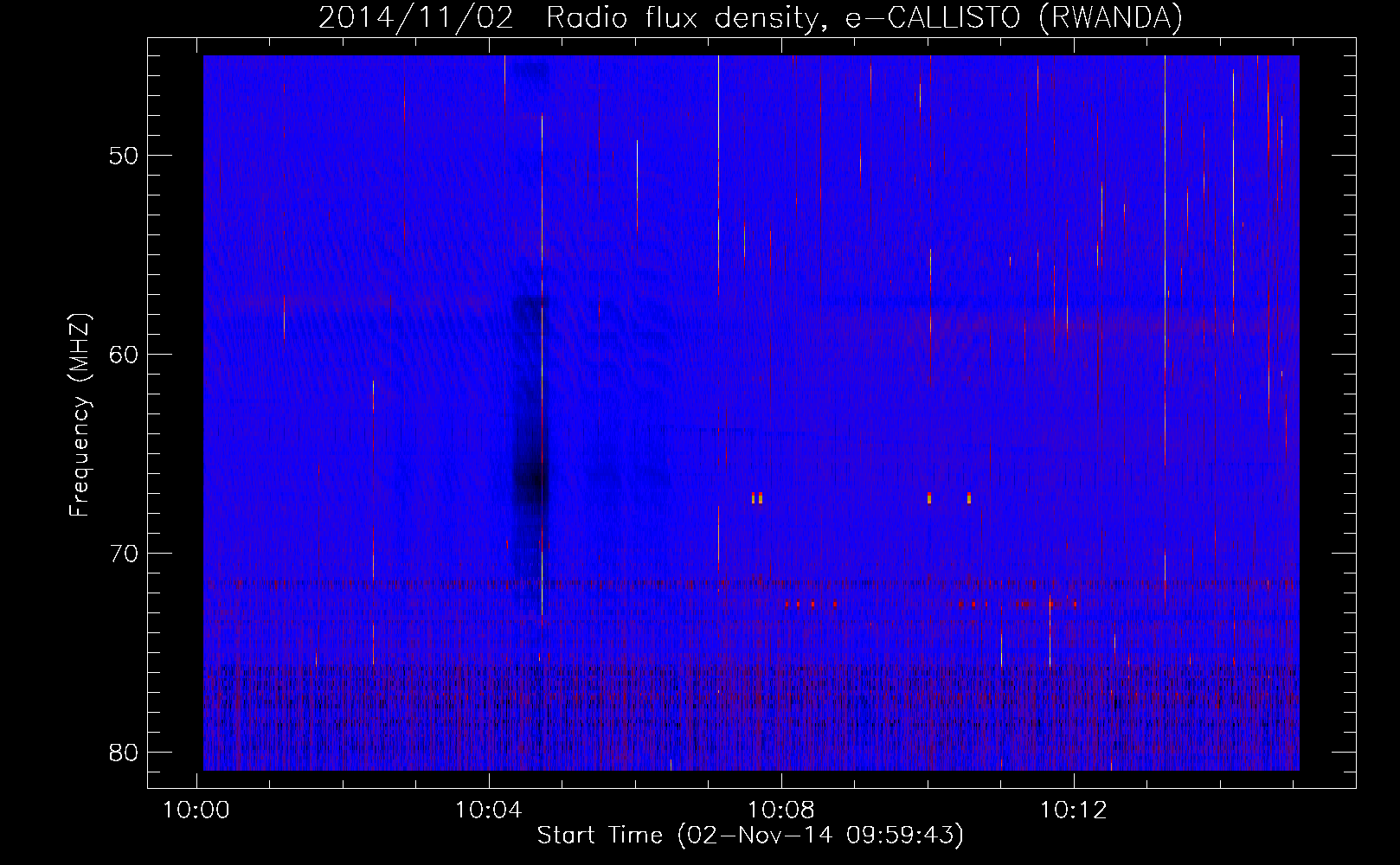Click the '80' frequency tick label
Screen dimensions: 1400x865
click(124, 753)
